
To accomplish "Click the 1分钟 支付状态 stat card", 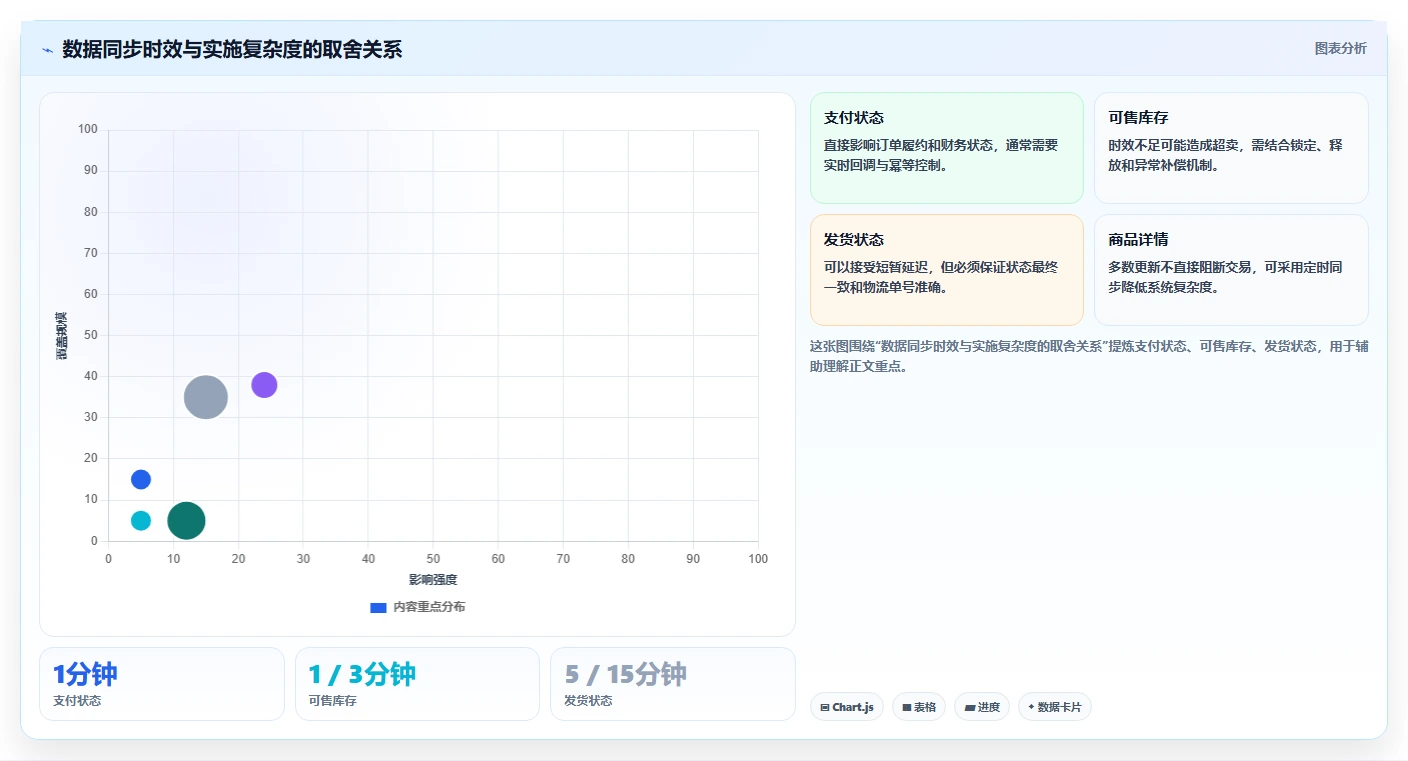I will click(162, 684).
